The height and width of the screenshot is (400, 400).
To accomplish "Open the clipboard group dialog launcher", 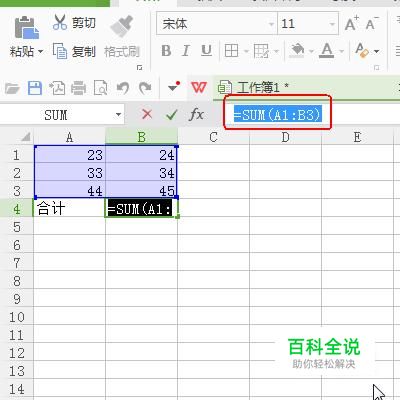I will tap(139, 68).
